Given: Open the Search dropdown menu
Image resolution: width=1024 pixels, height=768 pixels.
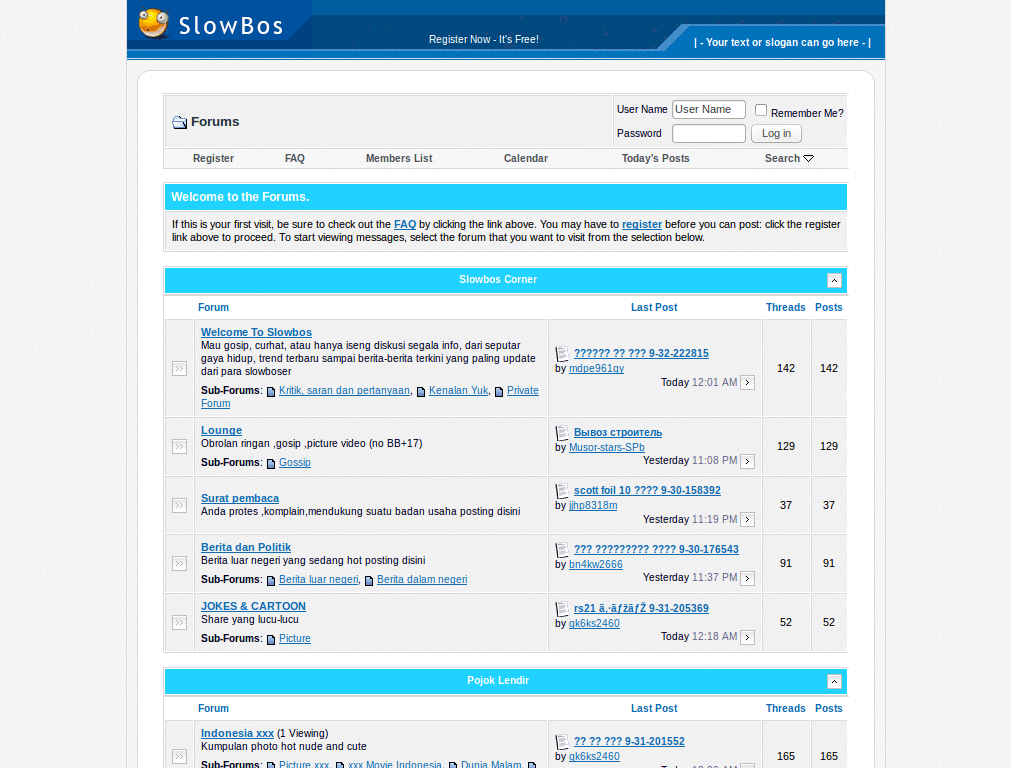Looking at the screenshot, I should coord(789,159).
